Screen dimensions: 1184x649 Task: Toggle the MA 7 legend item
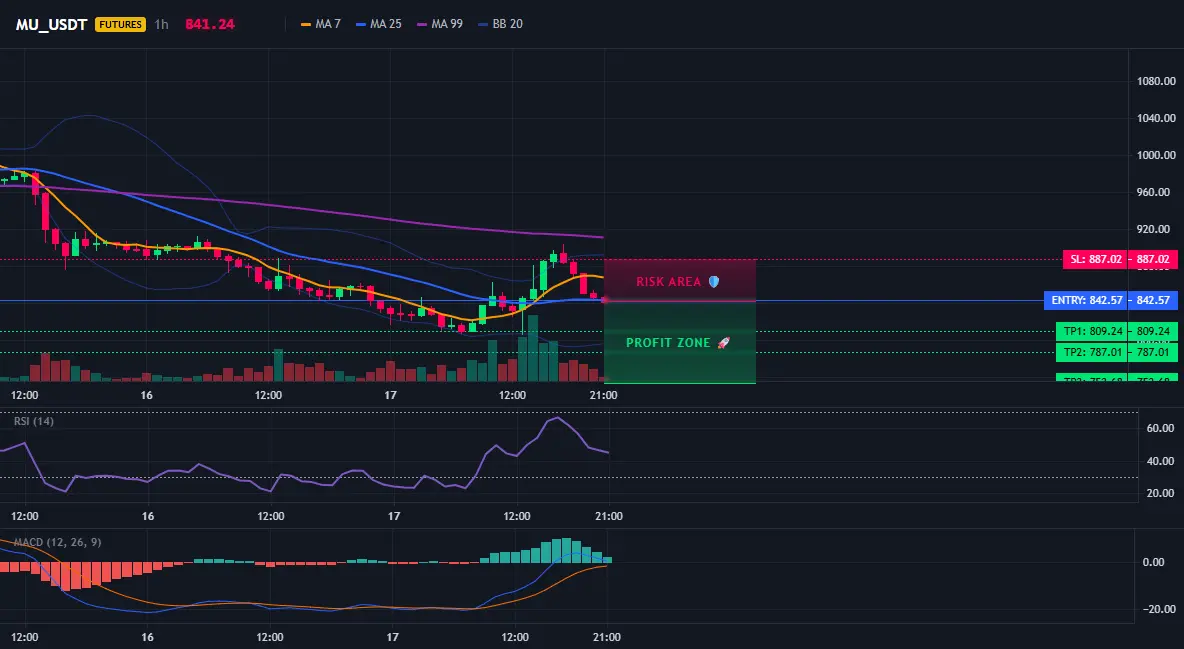[321, 24]
